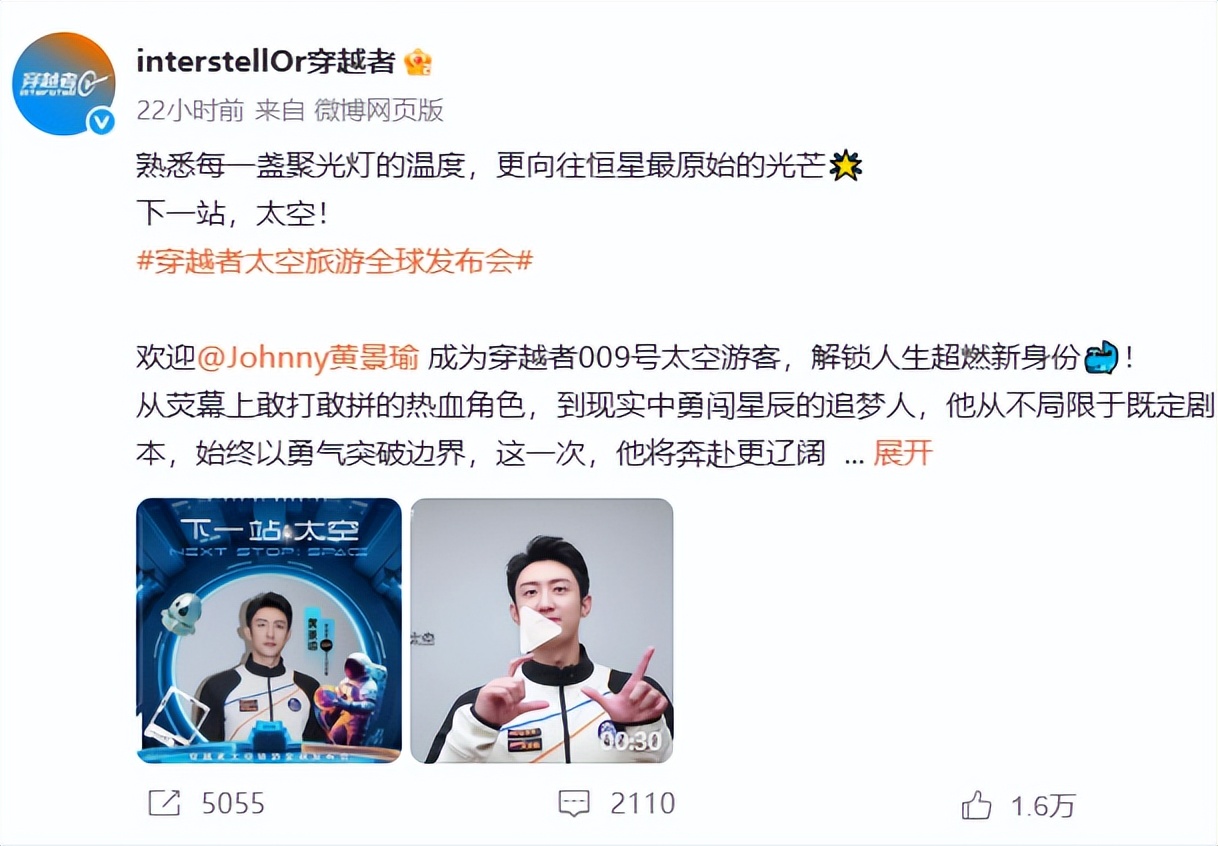Visit the @Johnny黄景瑜 mention link
The image size is (1218, 846).
tap(312, 357)
